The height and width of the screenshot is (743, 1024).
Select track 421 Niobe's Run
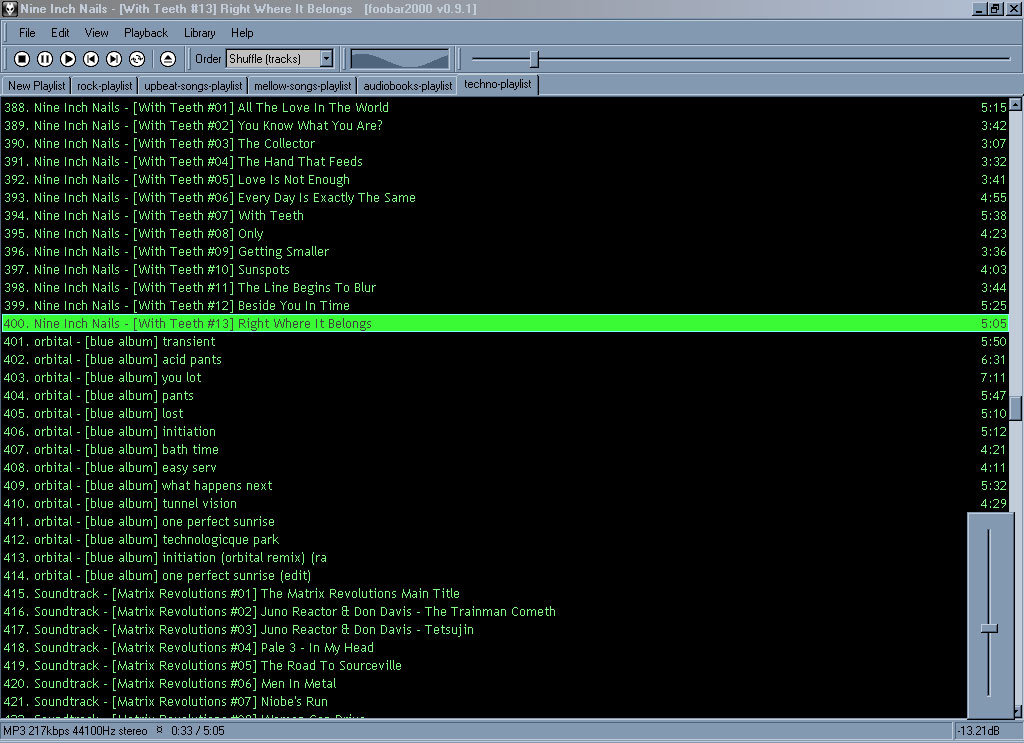[x=484, y=702]
